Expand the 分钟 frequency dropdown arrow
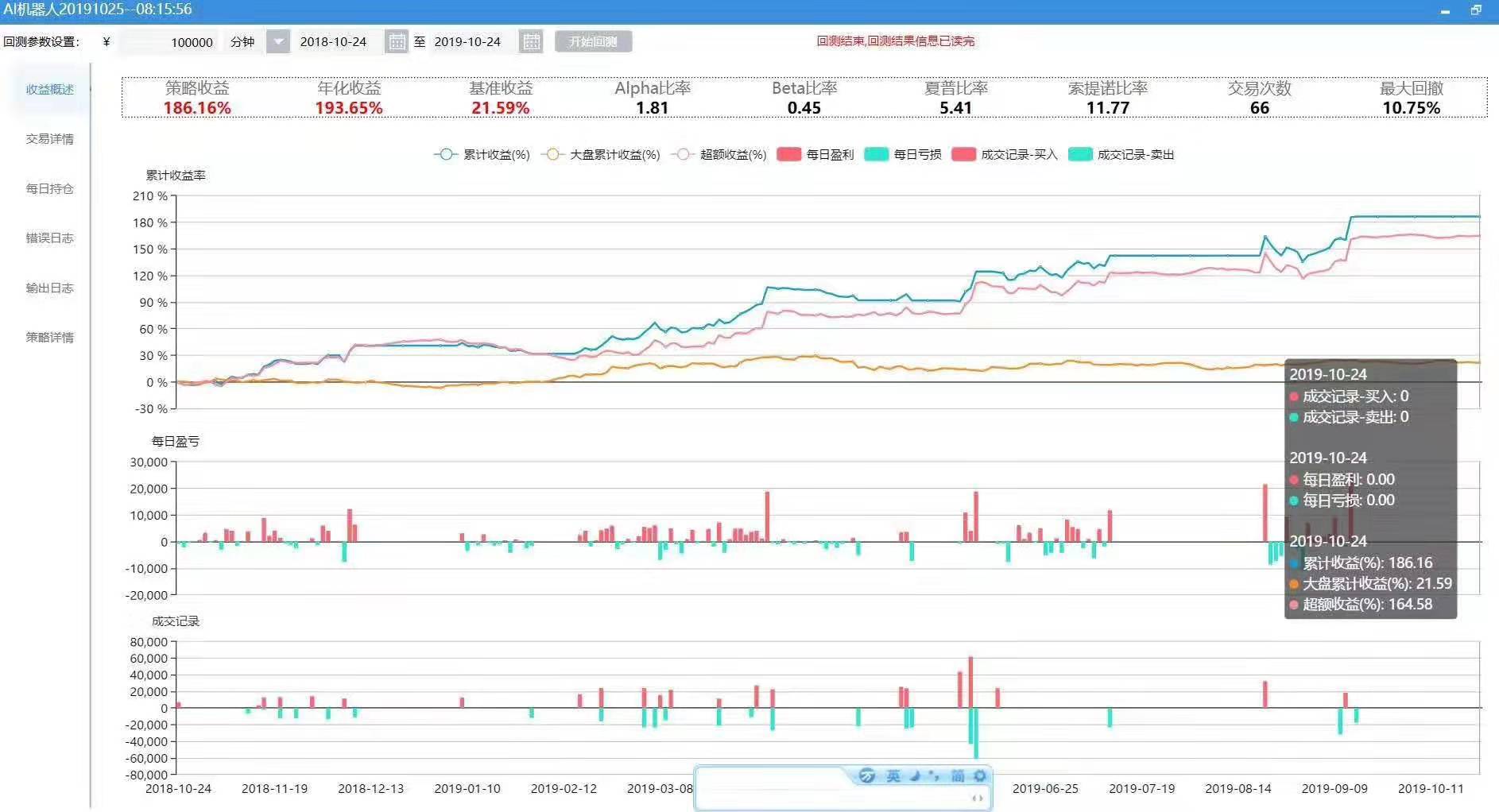 click(x=278, y=41)
